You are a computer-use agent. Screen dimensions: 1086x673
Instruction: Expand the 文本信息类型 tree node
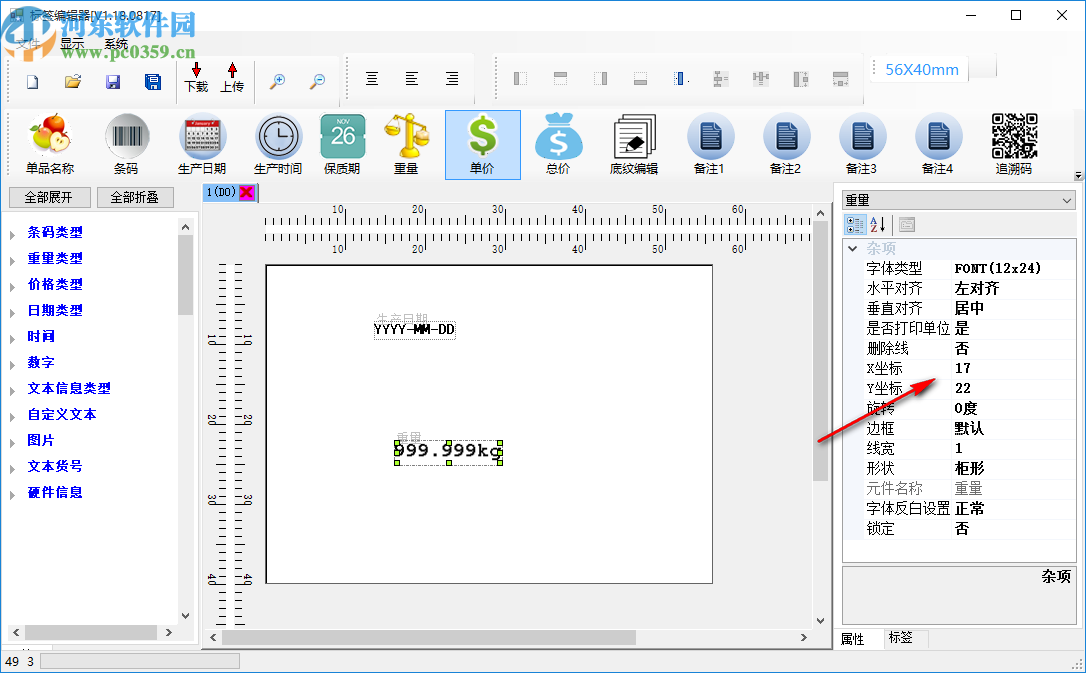(12, 391)
